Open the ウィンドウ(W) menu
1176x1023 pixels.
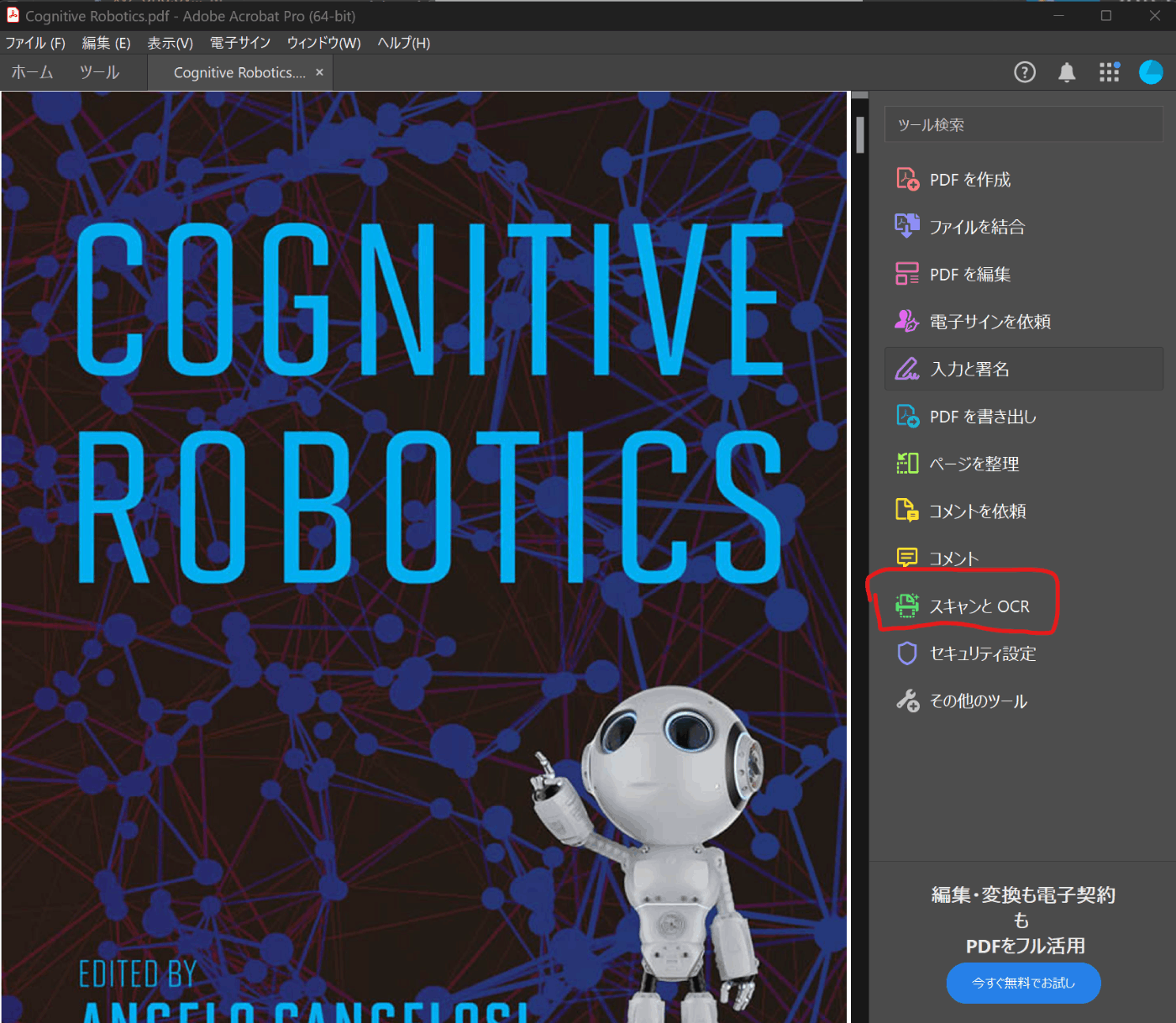click(323, 43)
